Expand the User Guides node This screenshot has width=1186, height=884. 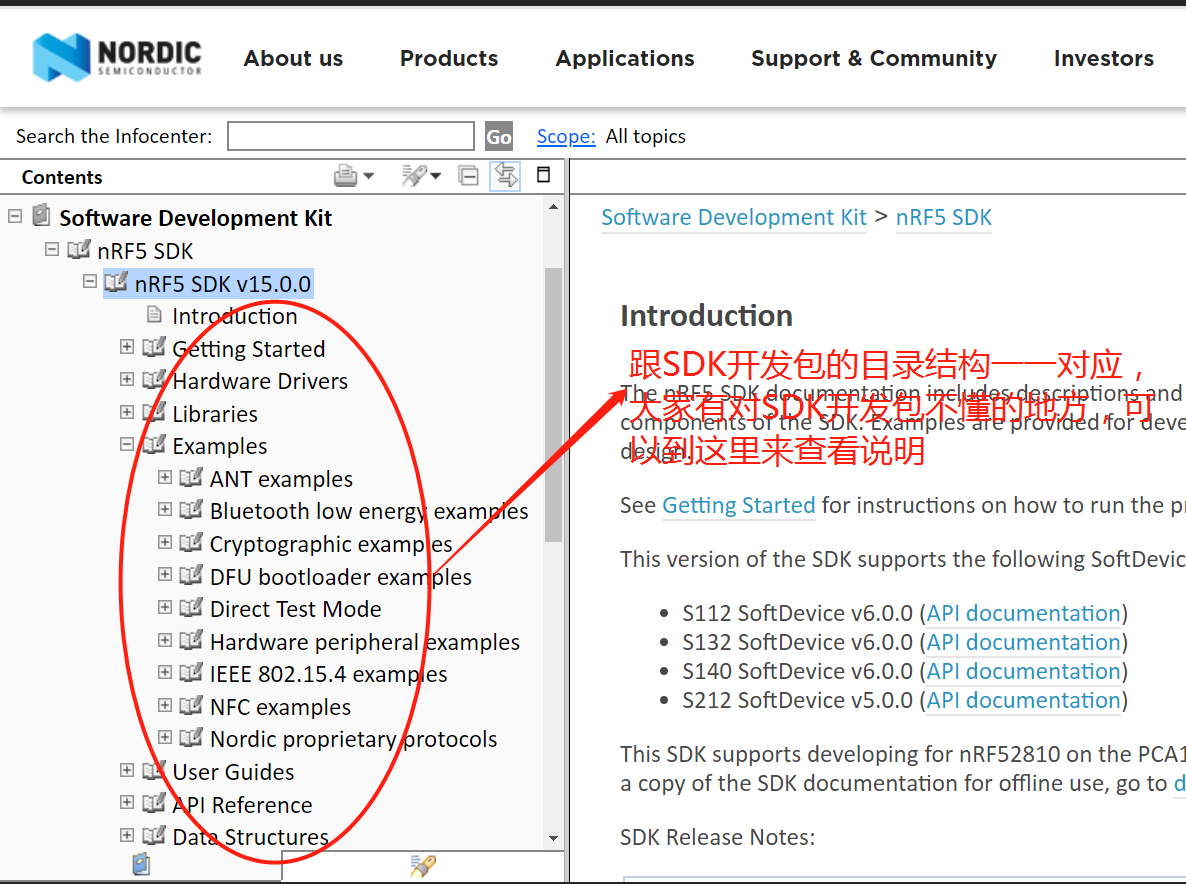click(x=127, y=770)
